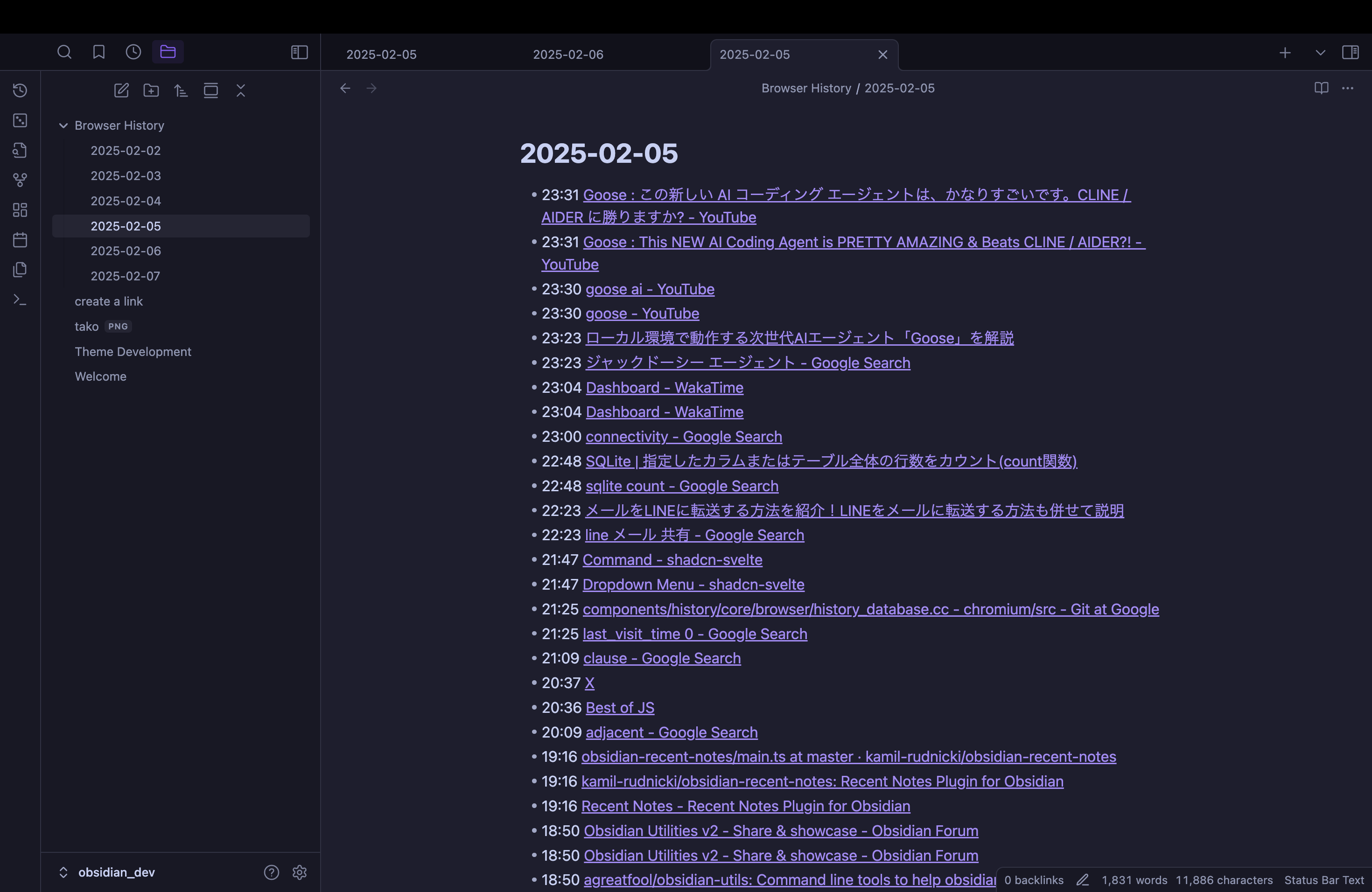This screenshot has width=1372, height=892.
Task: Toggle the right sidebar
Action: 1350,52
